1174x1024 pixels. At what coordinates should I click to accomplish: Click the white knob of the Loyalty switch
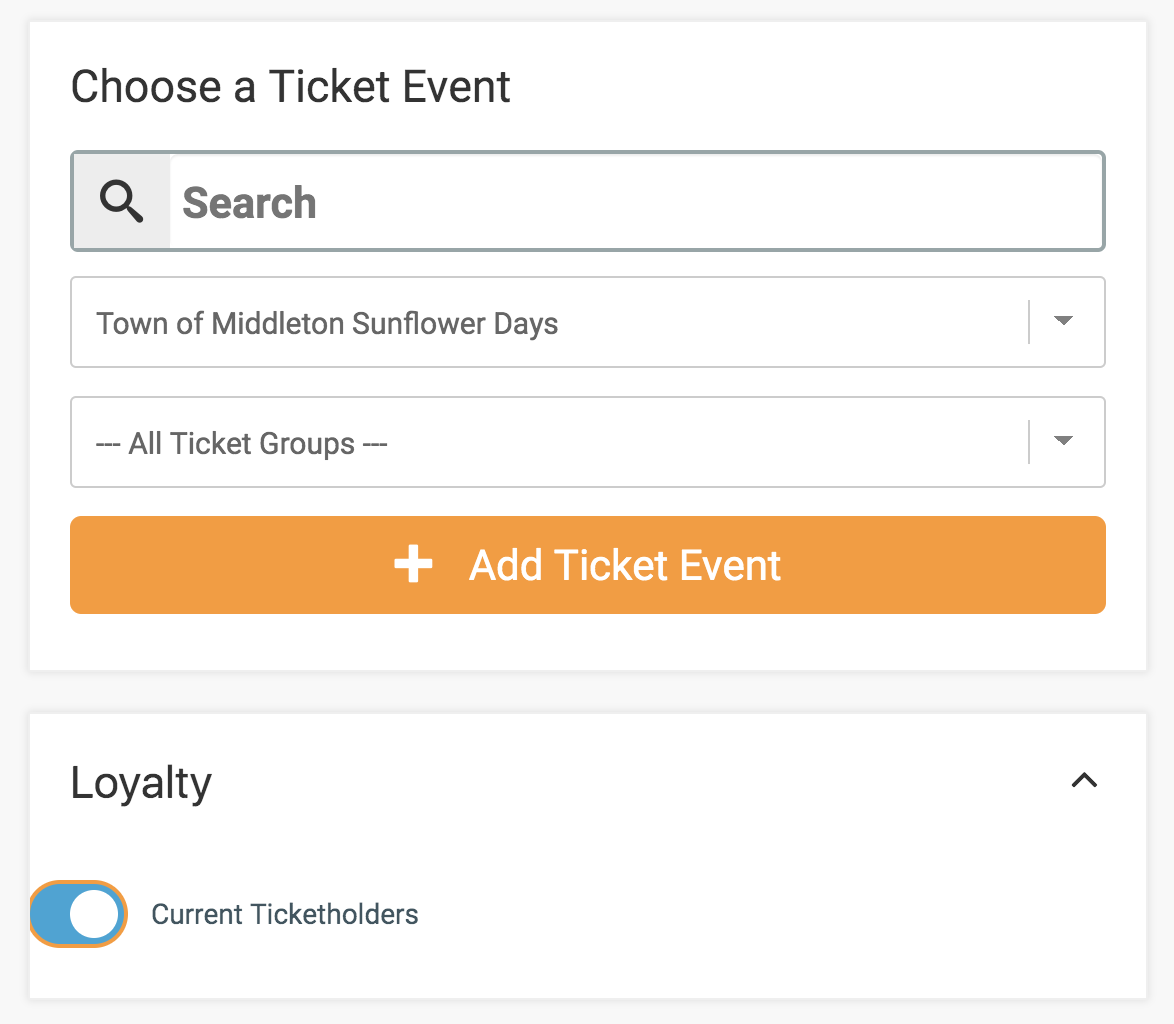(95, 914)
